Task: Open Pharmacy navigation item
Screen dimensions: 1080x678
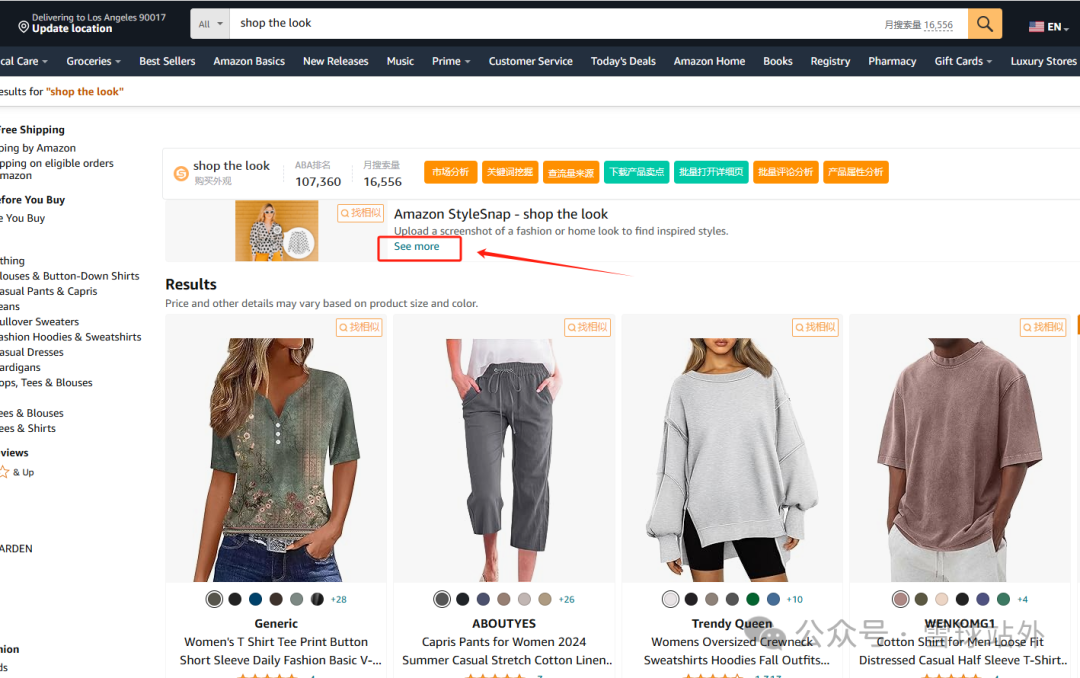Action: click(892, 61)
